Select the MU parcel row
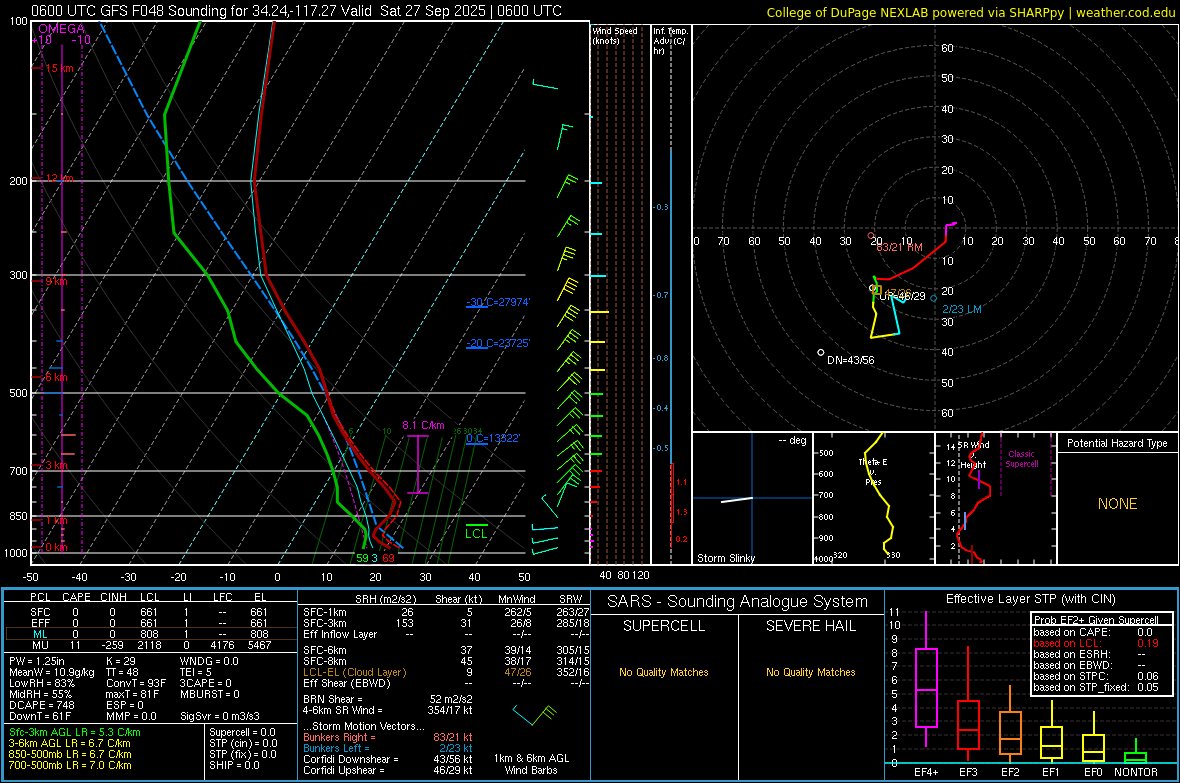Screen dimensions: 1180x783 point(151,645)
